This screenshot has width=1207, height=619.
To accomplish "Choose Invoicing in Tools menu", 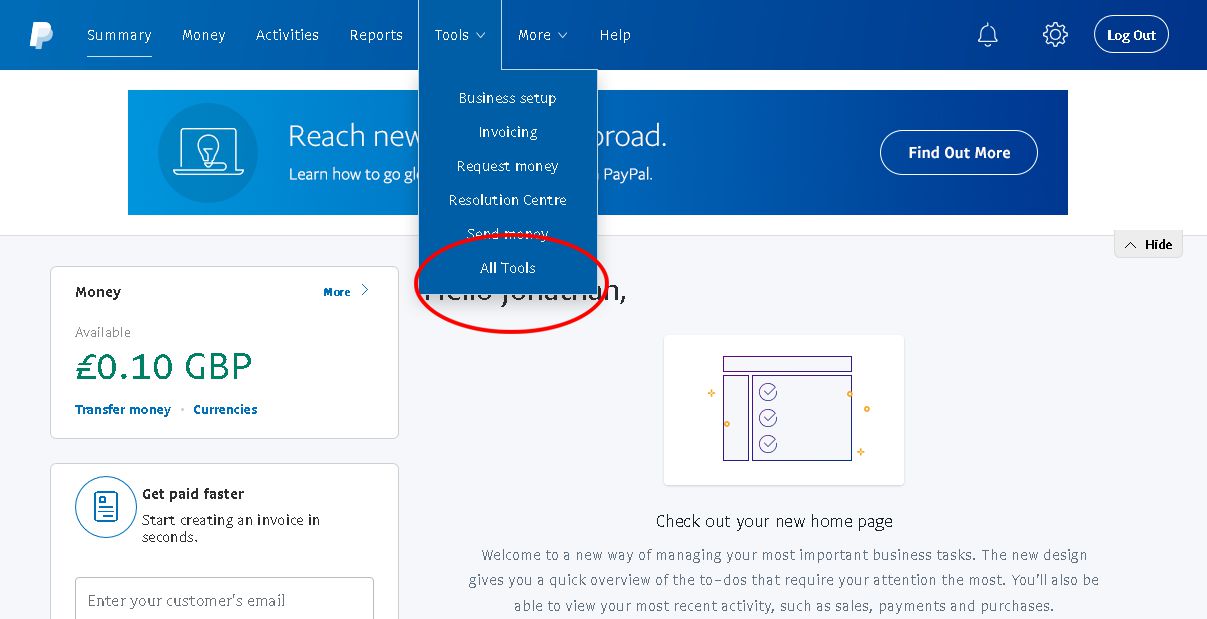I will click(508, 132).
